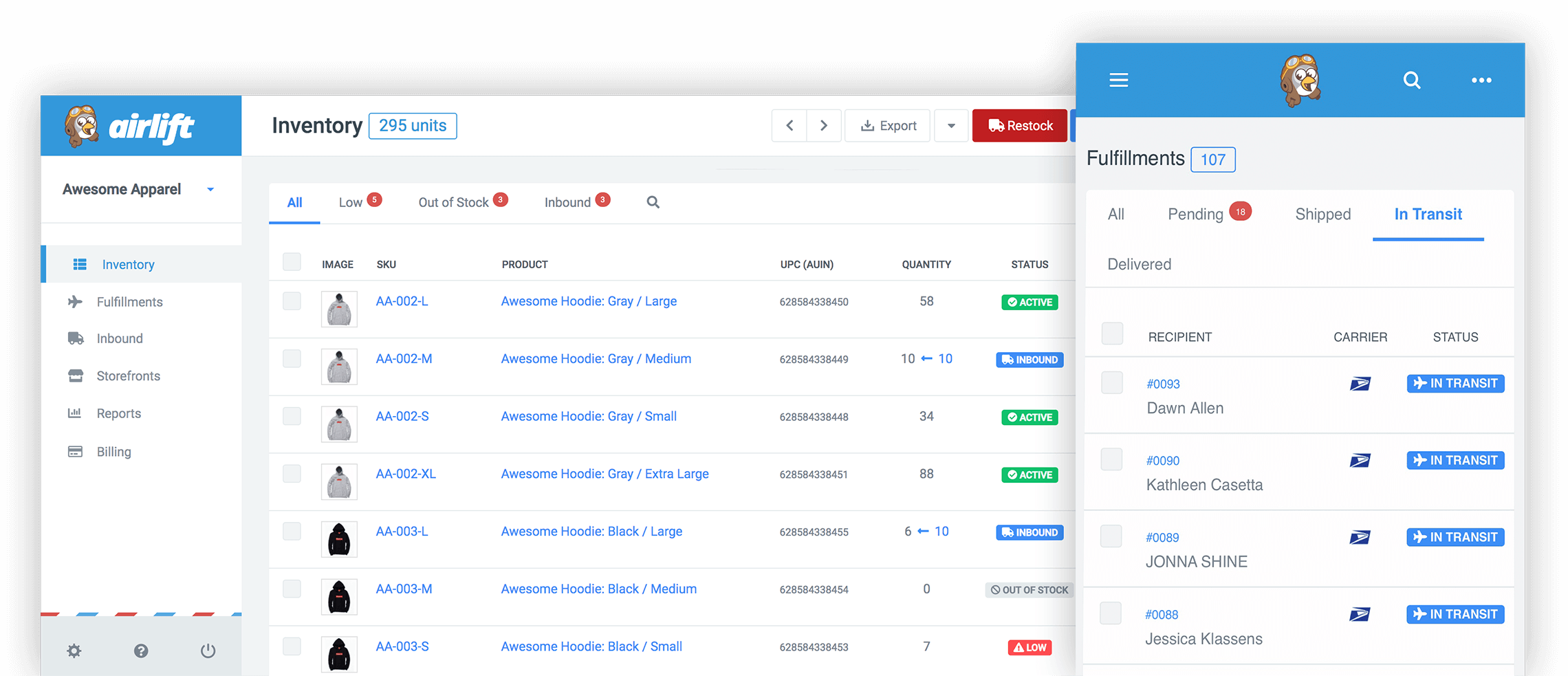This screenshot has height=676, width=1568.
Task: Check the box for AA-002-L row
Action: pos(292,301)
